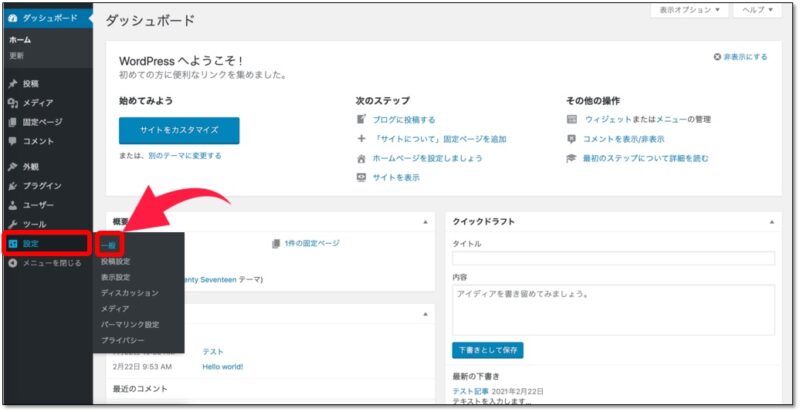Screen dimensions: 800x412
Task: Click the settings icon beside 設定
Action: click(x=13, y=244)
